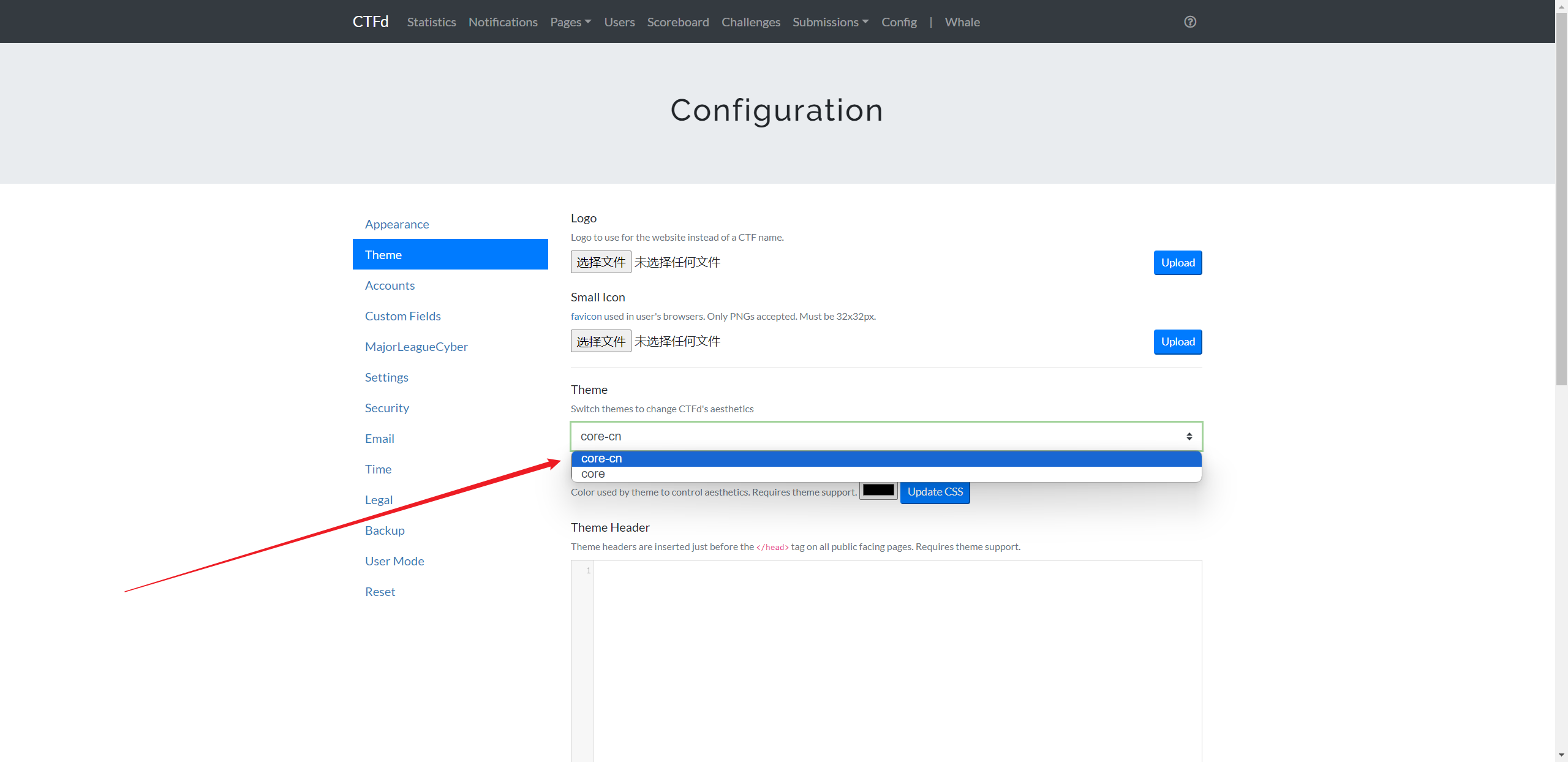Select the Theme settings tab

450,255
